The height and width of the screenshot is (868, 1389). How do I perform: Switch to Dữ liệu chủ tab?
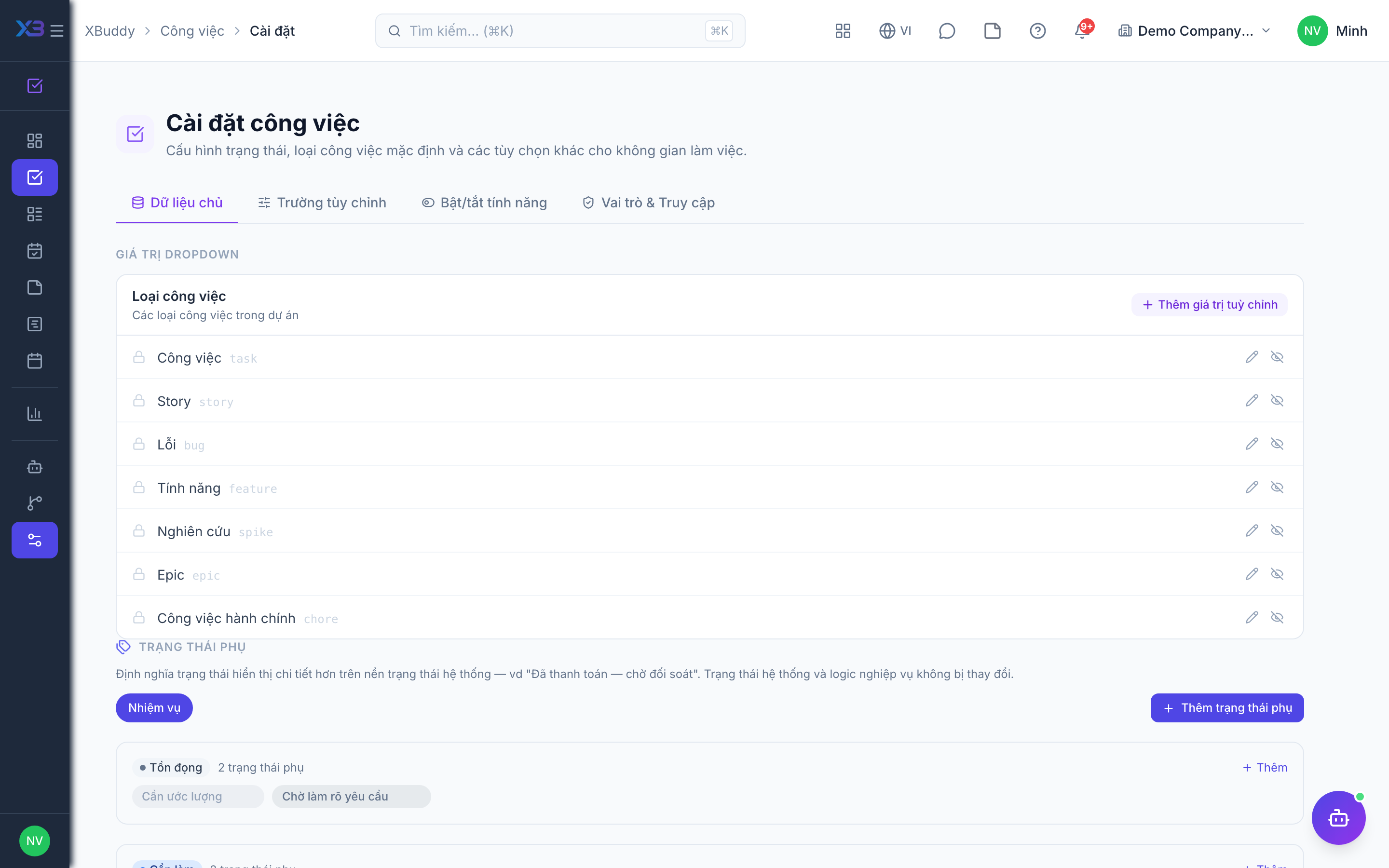[177, 203]
